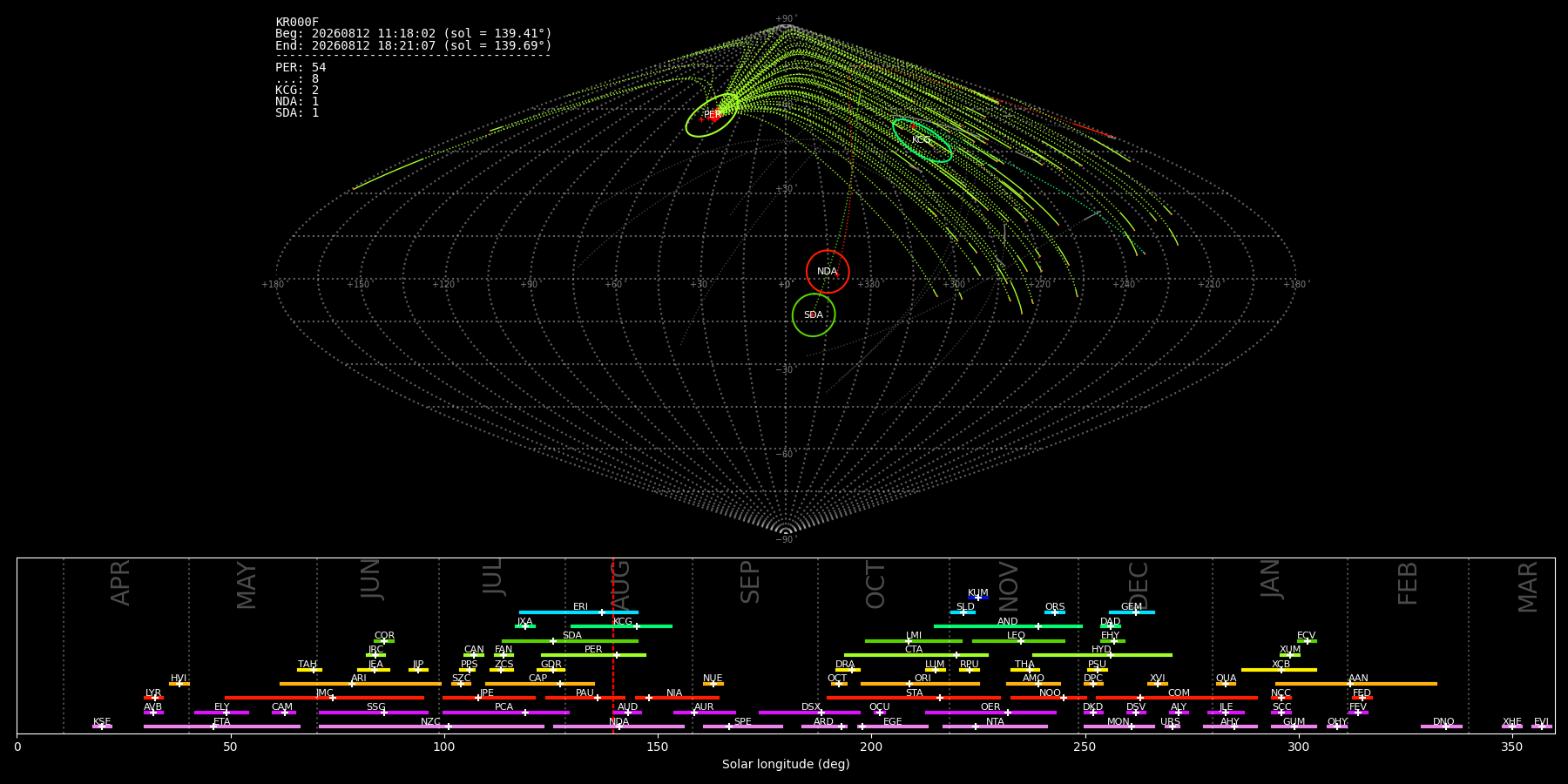The height and width of the screenshot is (784, 1568).
Task: Click the PER radiant ellipse on sky map
Action: (x=712, y=115)
